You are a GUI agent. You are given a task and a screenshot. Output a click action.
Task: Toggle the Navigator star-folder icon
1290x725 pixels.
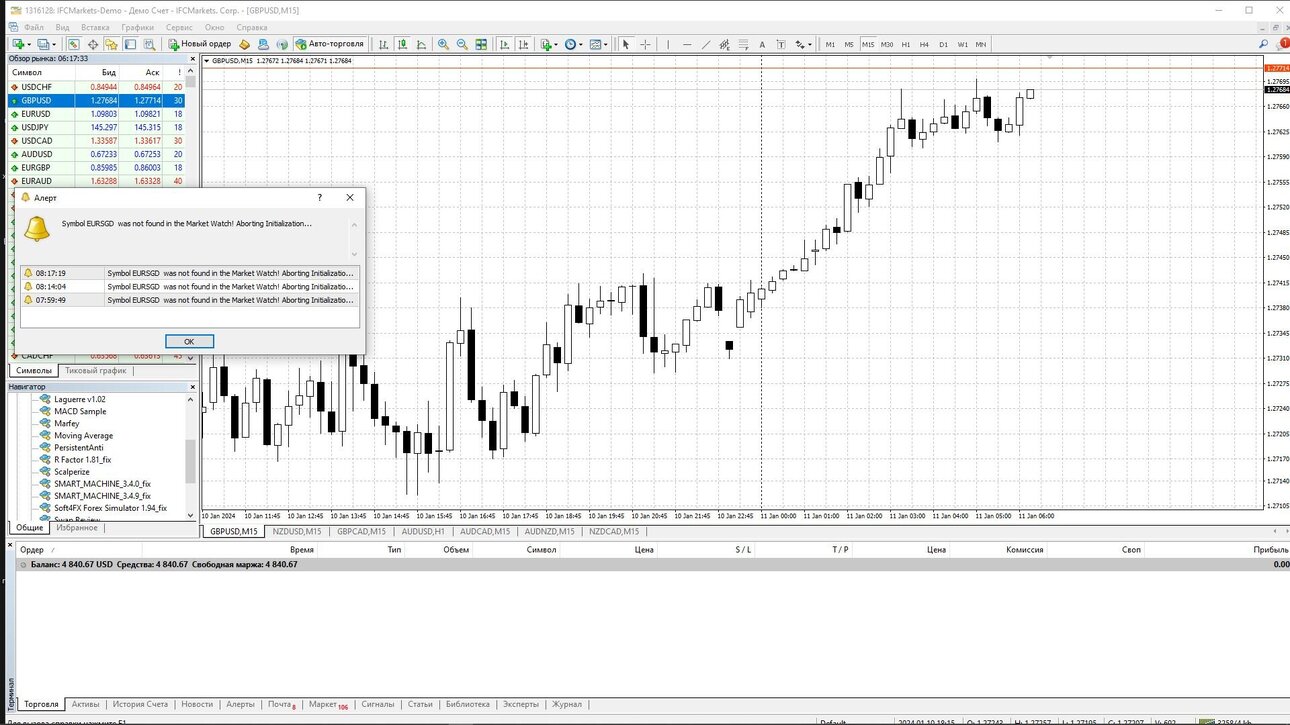pos(112,44)
